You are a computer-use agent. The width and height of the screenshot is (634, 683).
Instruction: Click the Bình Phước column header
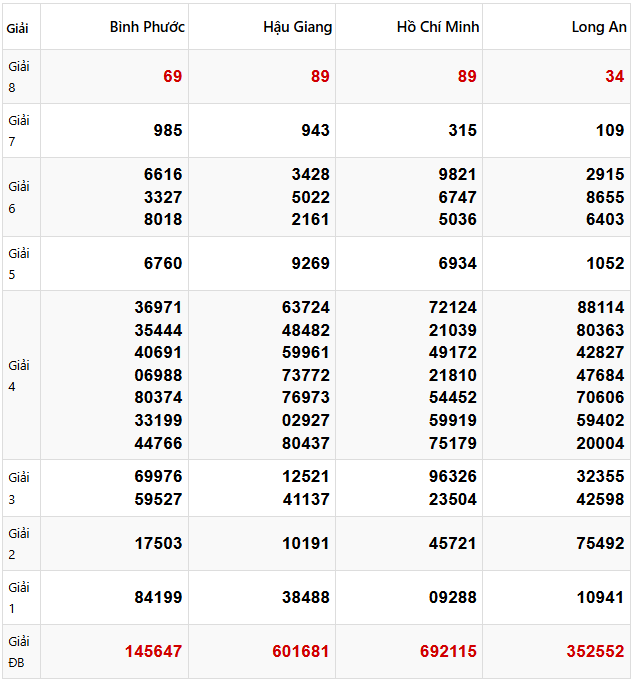(x=147, y=27)
